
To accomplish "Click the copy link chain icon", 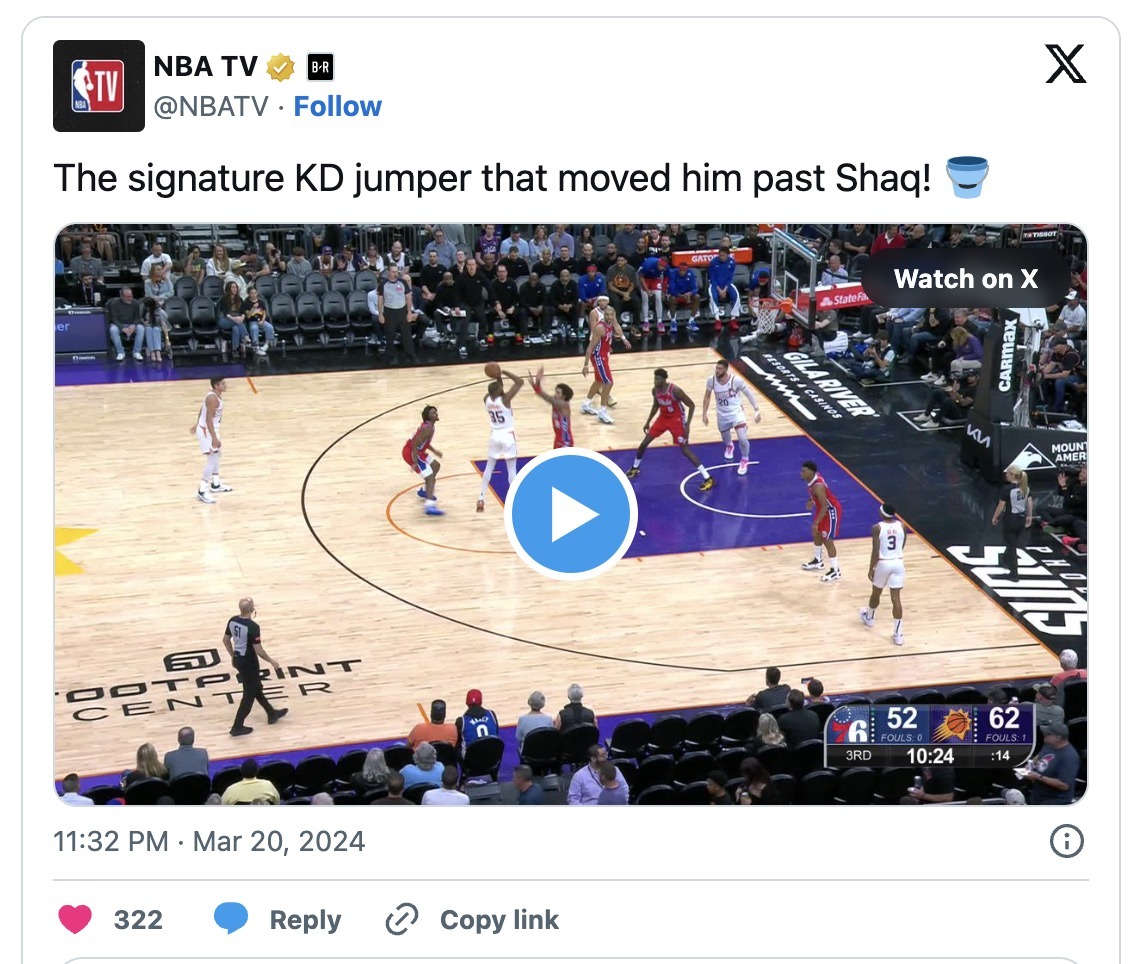I will tap(401, 919).
